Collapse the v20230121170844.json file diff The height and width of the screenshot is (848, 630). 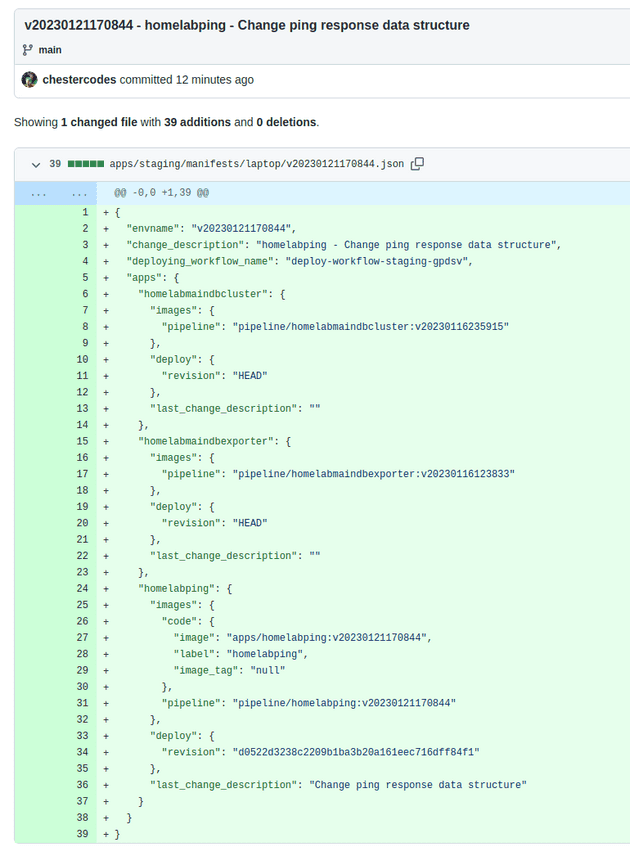(x=36, y=164)
